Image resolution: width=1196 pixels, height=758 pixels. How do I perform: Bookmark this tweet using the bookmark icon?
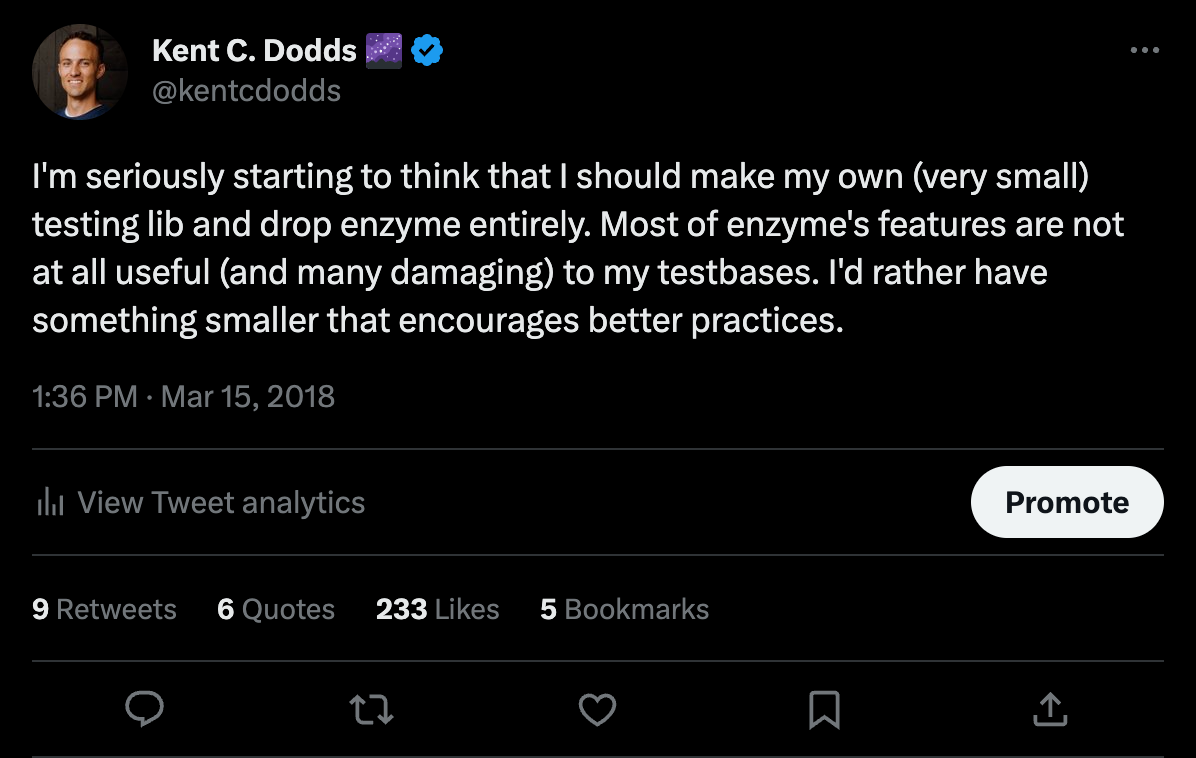point(823,710)
